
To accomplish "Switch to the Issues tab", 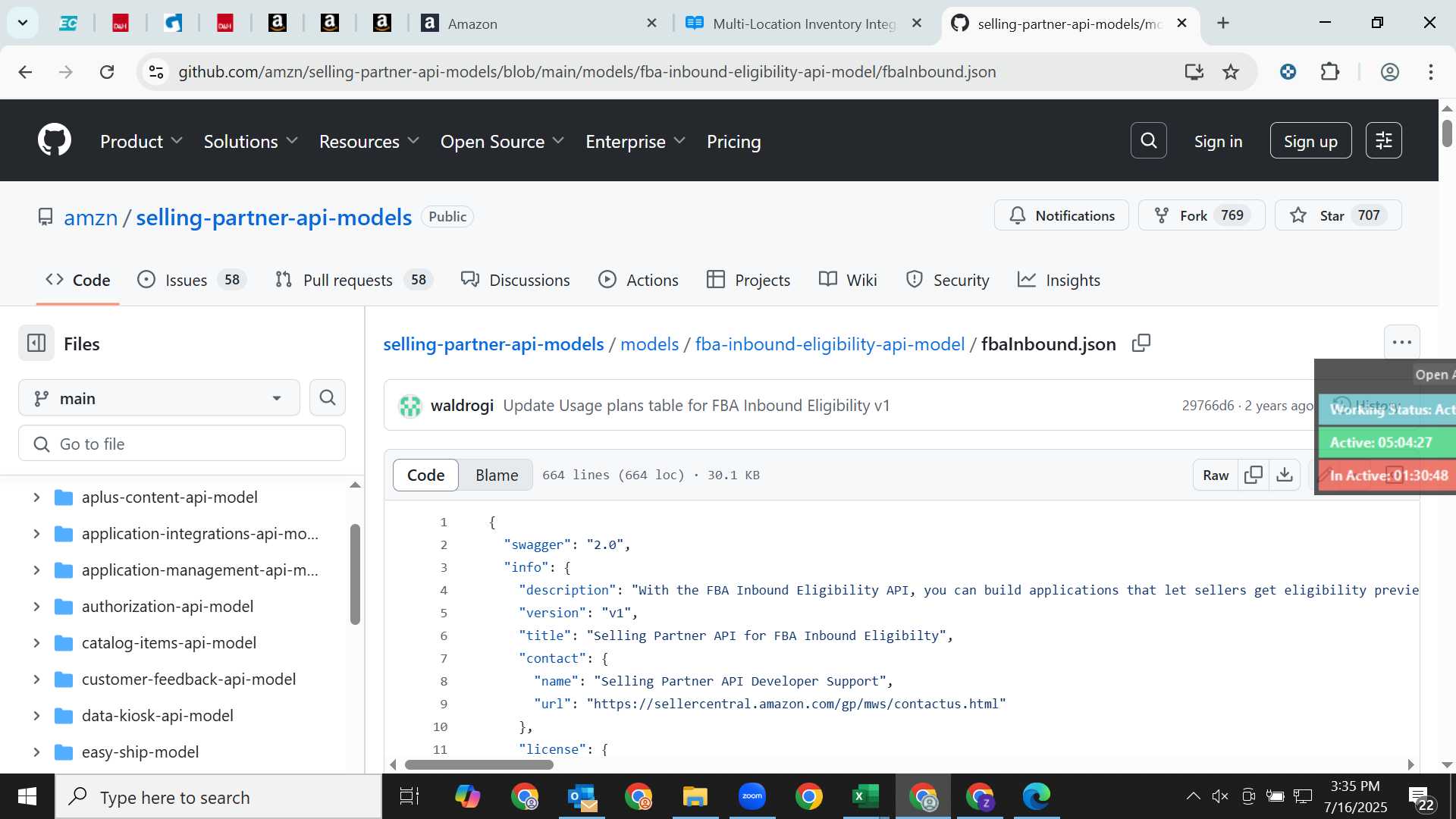I will 191,280.
